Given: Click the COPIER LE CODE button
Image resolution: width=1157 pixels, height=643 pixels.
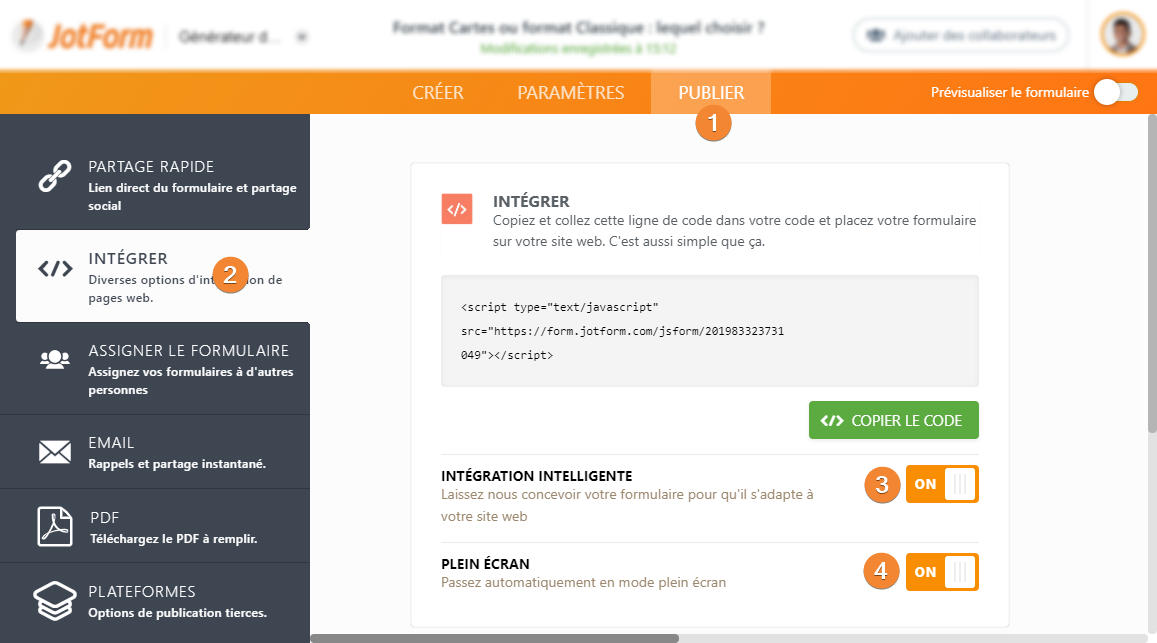Looking at the screenshot, I should 894,420.
